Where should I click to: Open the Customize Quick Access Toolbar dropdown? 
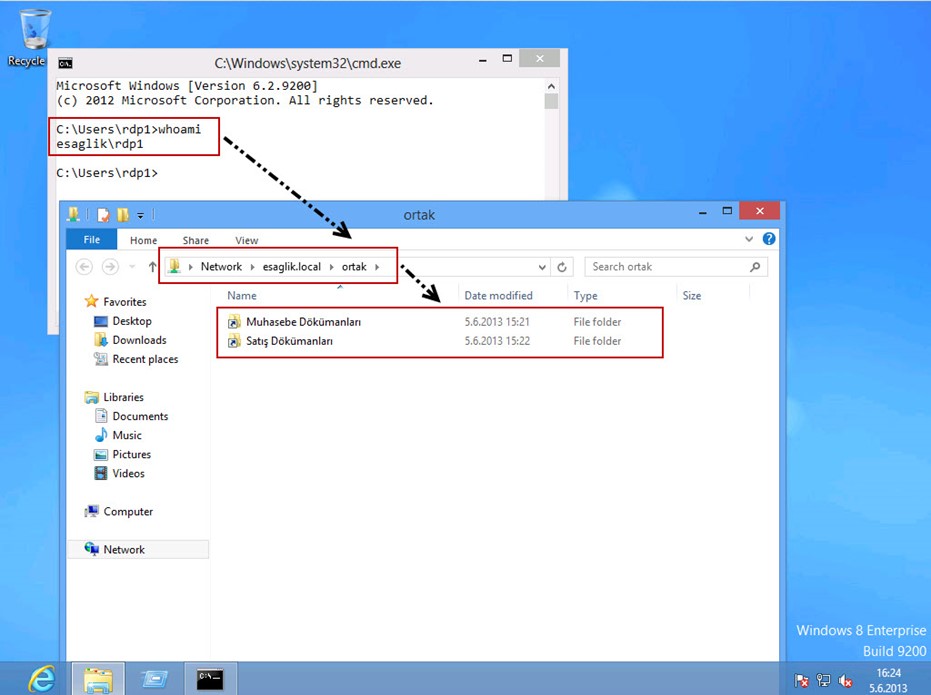pos(141,215)
